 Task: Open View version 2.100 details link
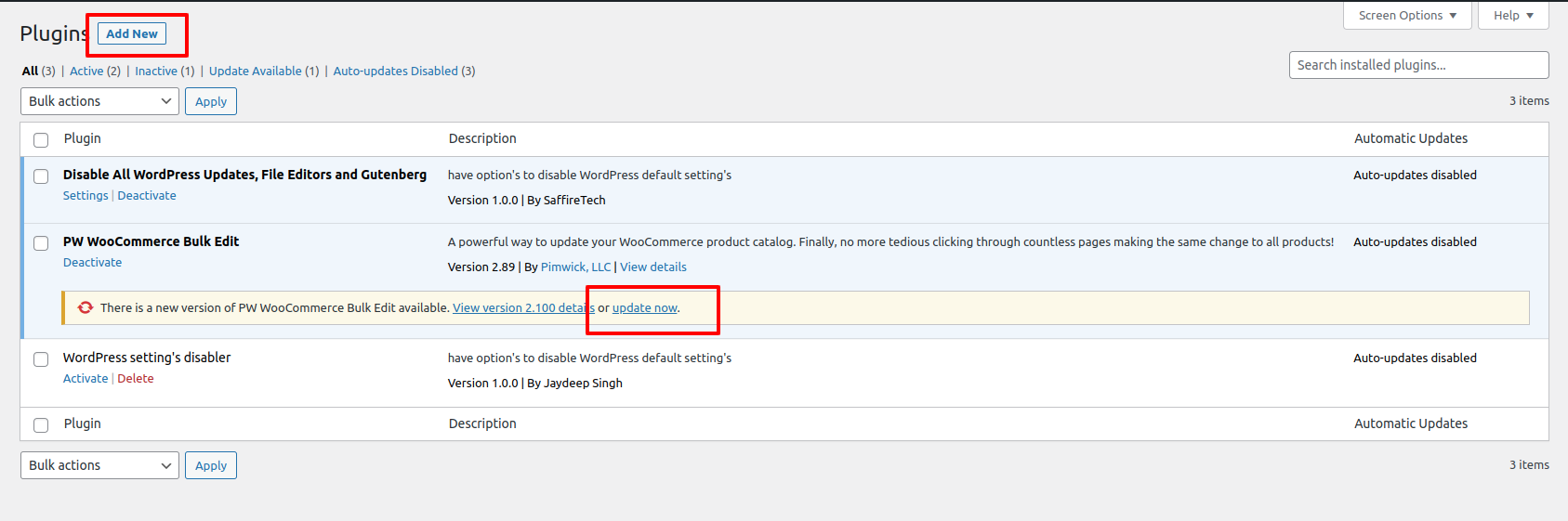(523, 307)
